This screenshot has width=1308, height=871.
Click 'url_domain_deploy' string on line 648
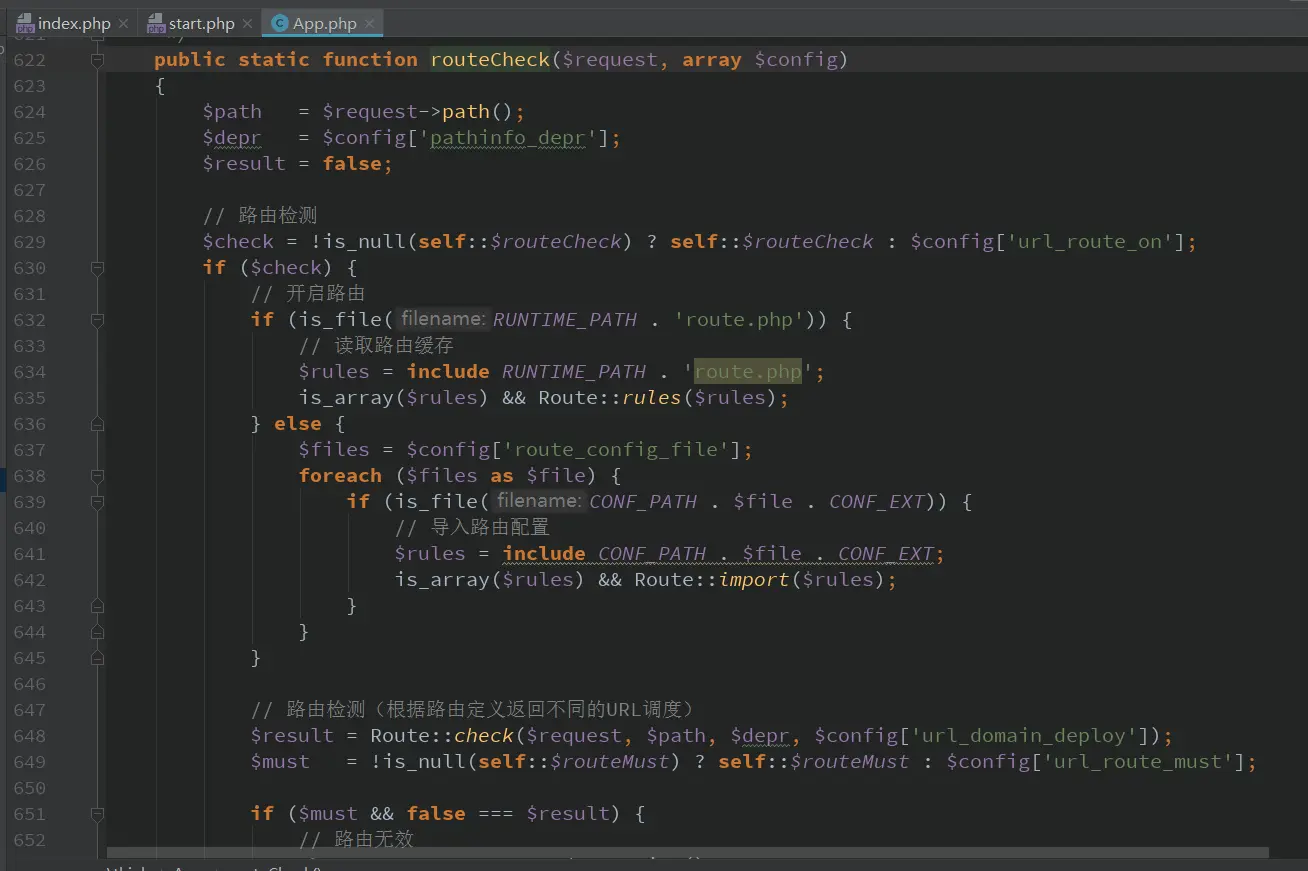(x=1024, y=736)
